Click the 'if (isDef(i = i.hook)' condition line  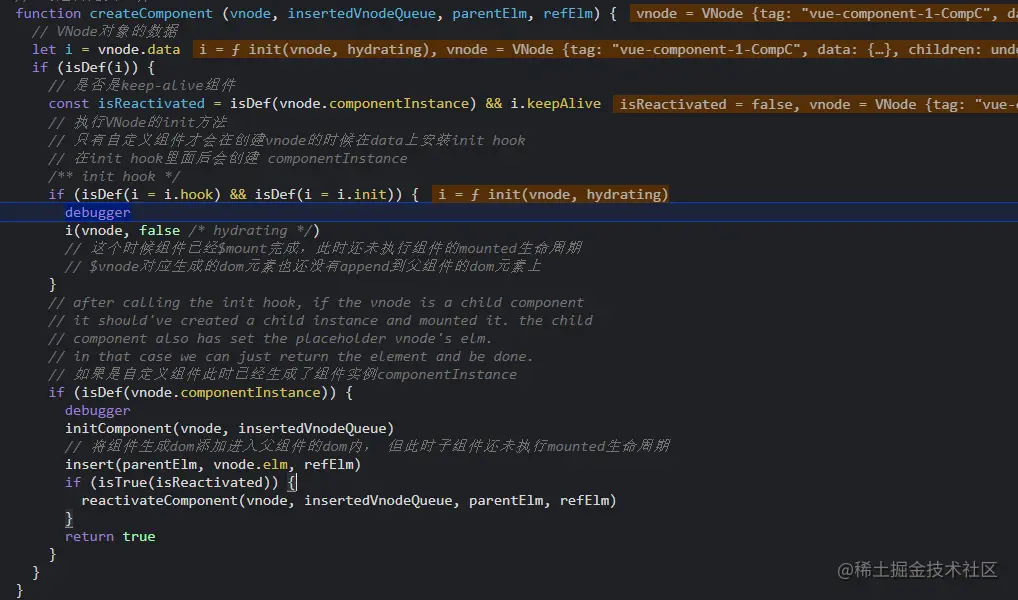[x=234, y=194]
